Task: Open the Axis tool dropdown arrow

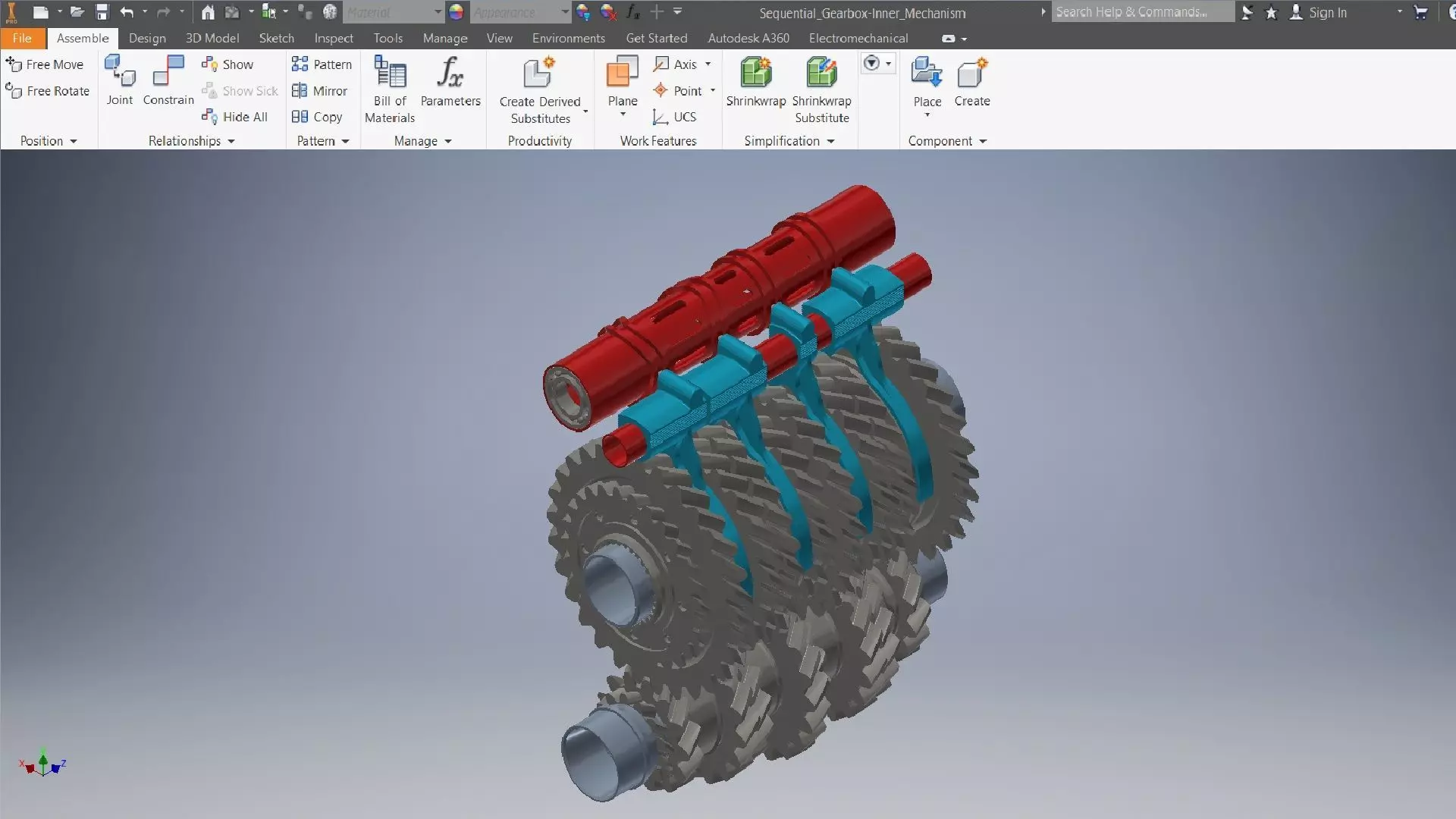Action: (708, 64)
